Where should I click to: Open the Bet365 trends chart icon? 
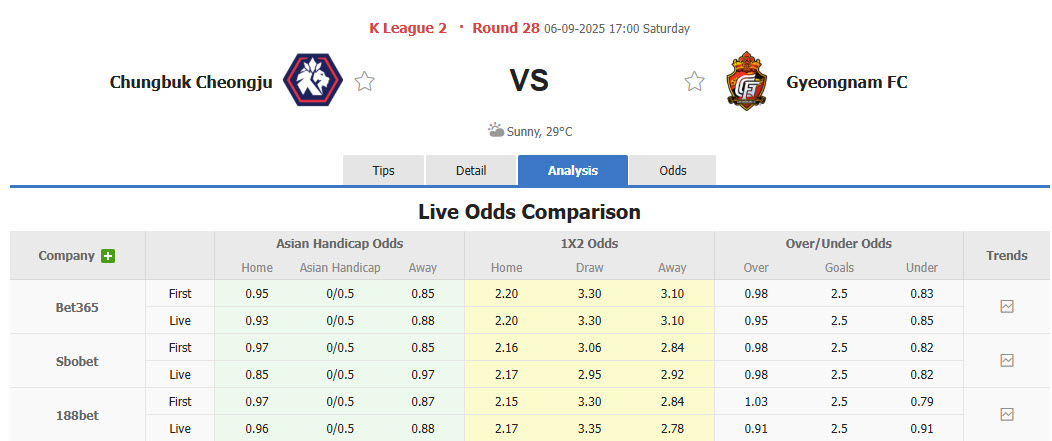click(1007, 307)
